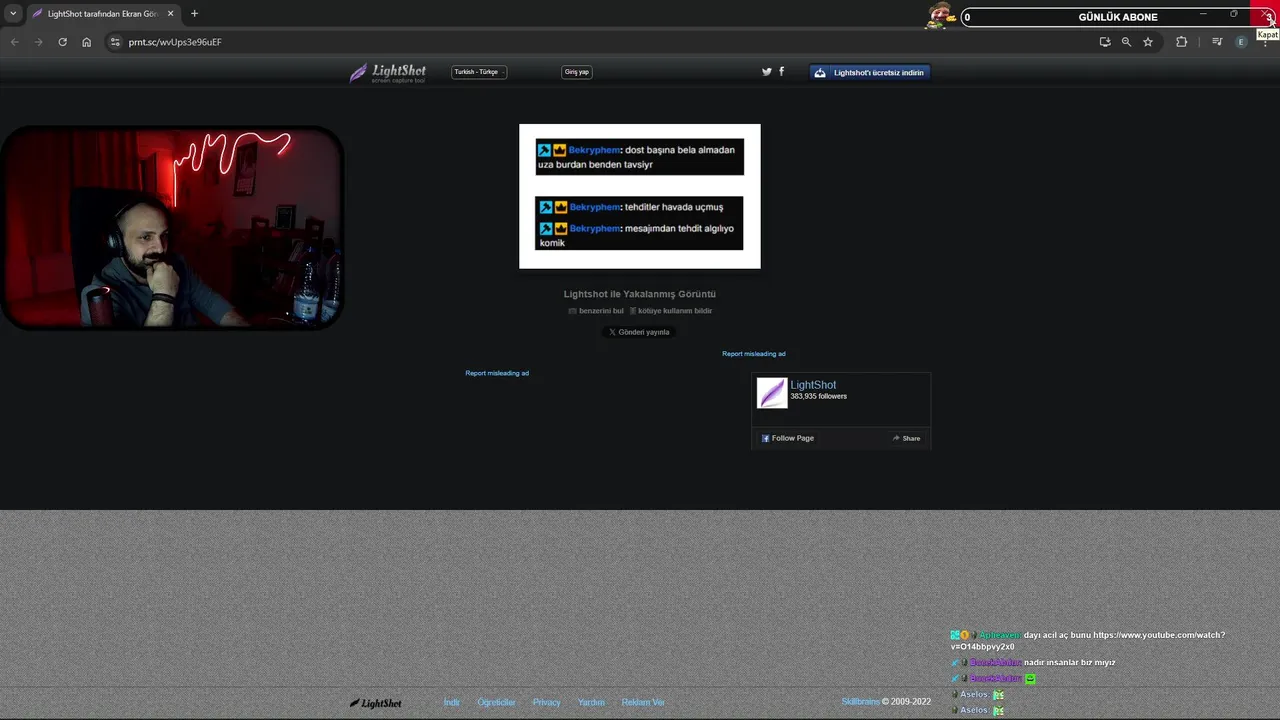Click the Giriş yap login button

pyautogui.click(x=577, y=72)
